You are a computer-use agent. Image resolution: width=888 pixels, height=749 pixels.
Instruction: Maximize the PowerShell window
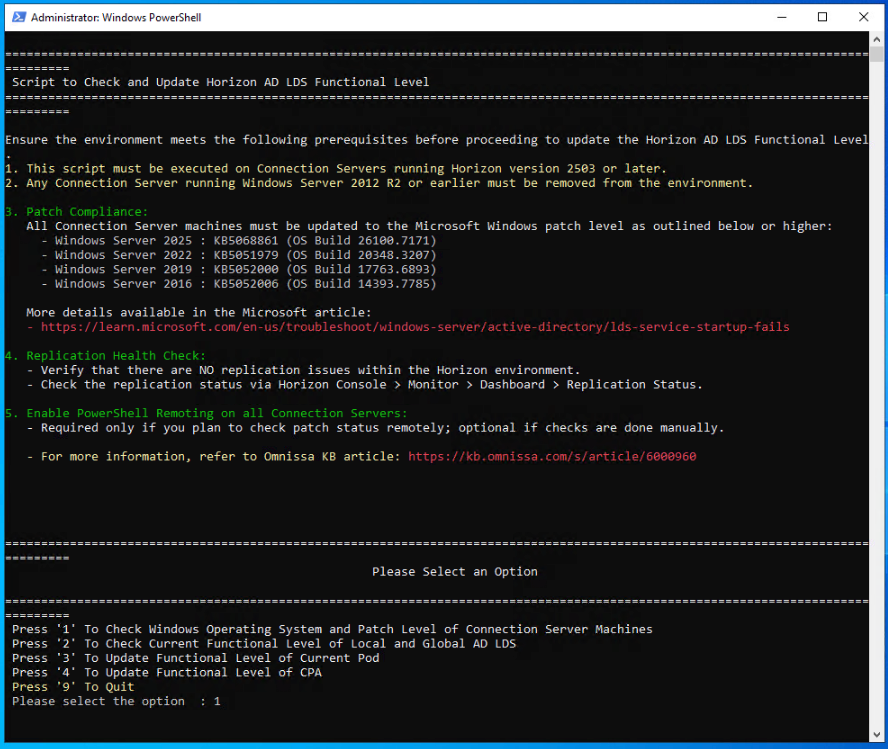coord(822,17)
